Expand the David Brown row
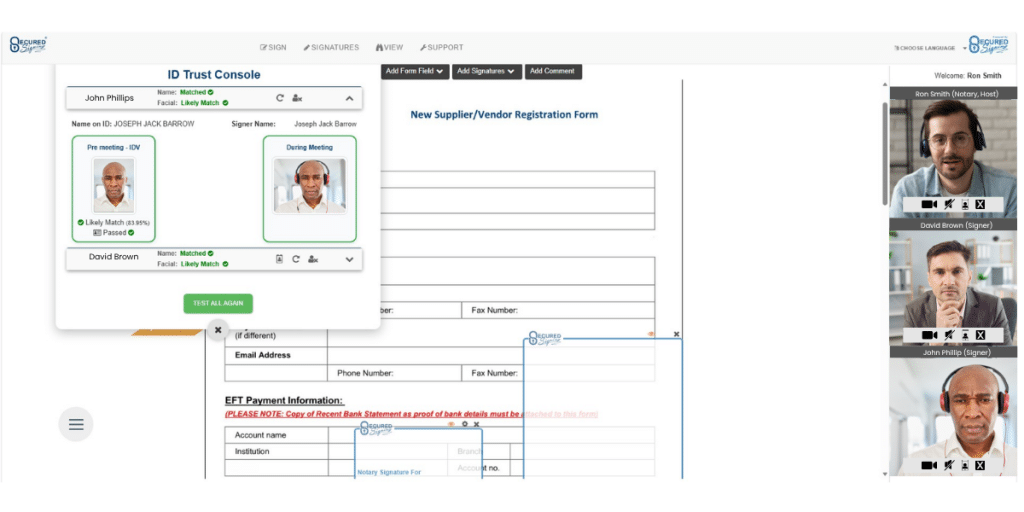The width and height of the screenshot is (1024, 512). point(349,259)
